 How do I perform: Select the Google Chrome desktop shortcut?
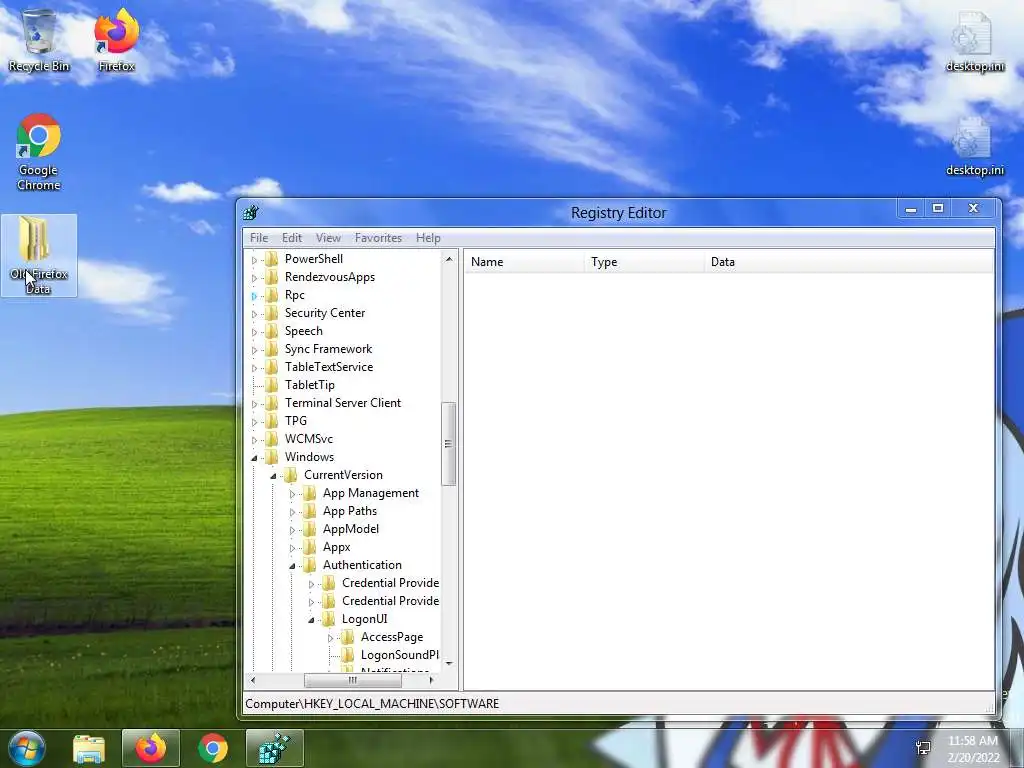[x=39, y=152]
